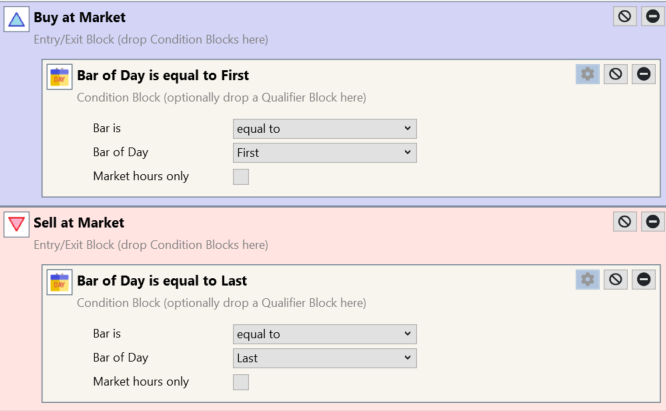Disable the Bar of Day Last condition
The height and width of the screenshot is (411, 666).
(615, 279)
